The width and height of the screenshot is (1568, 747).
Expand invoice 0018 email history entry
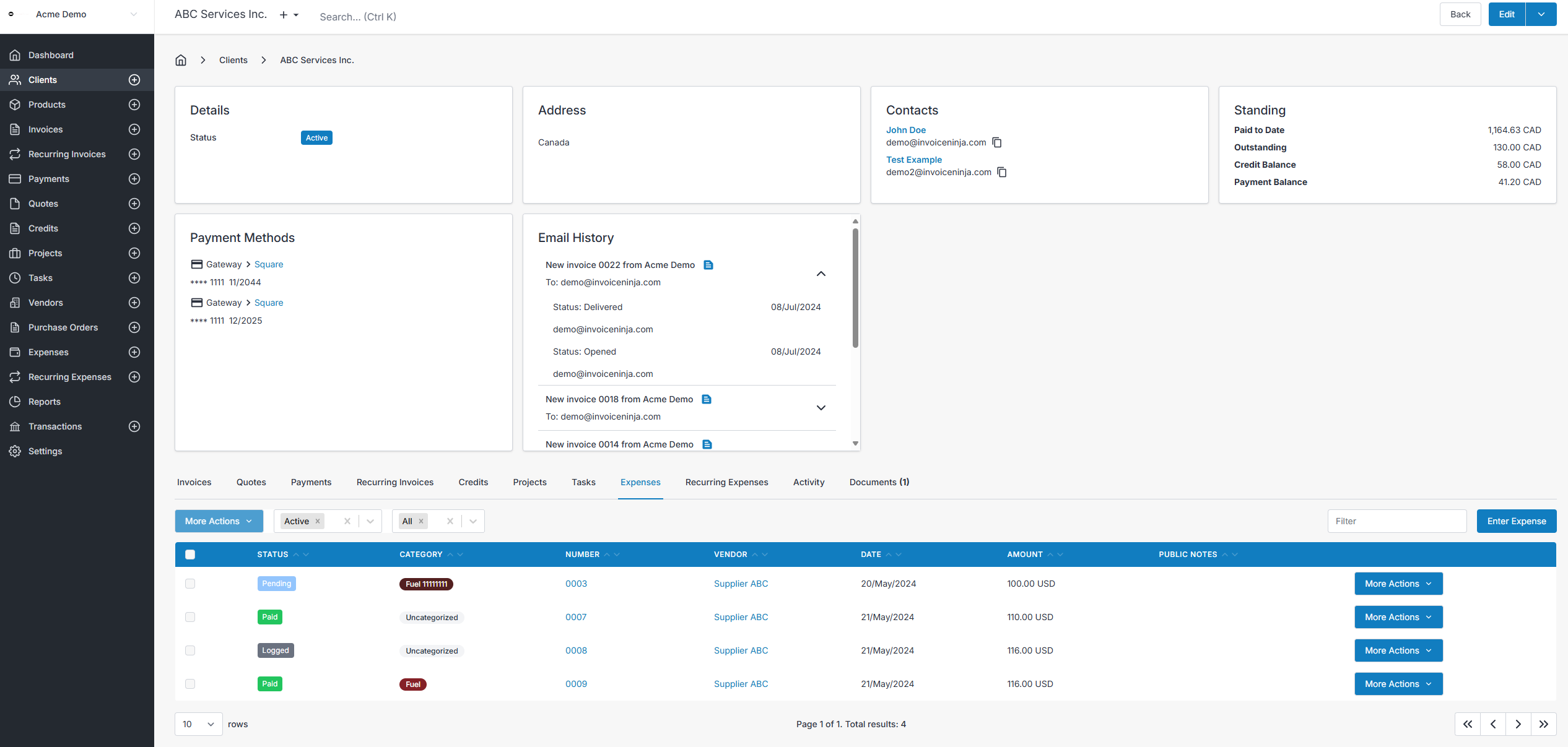click(821, 408)
